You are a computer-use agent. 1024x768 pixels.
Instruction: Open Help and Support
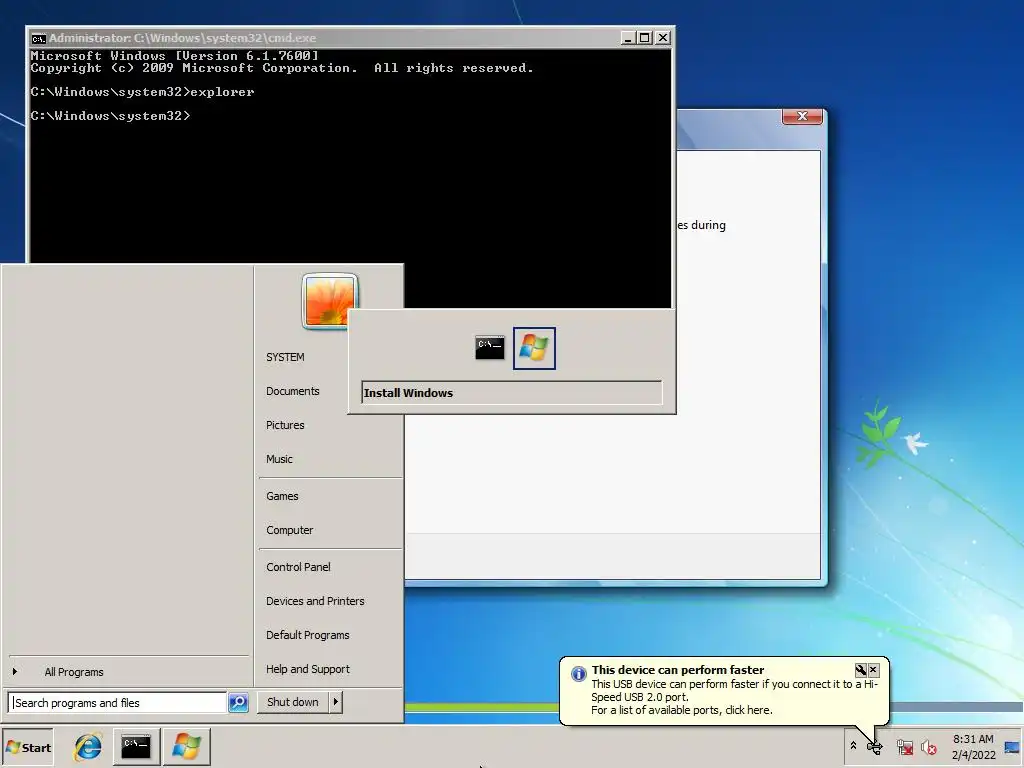[x=308, y=669]
